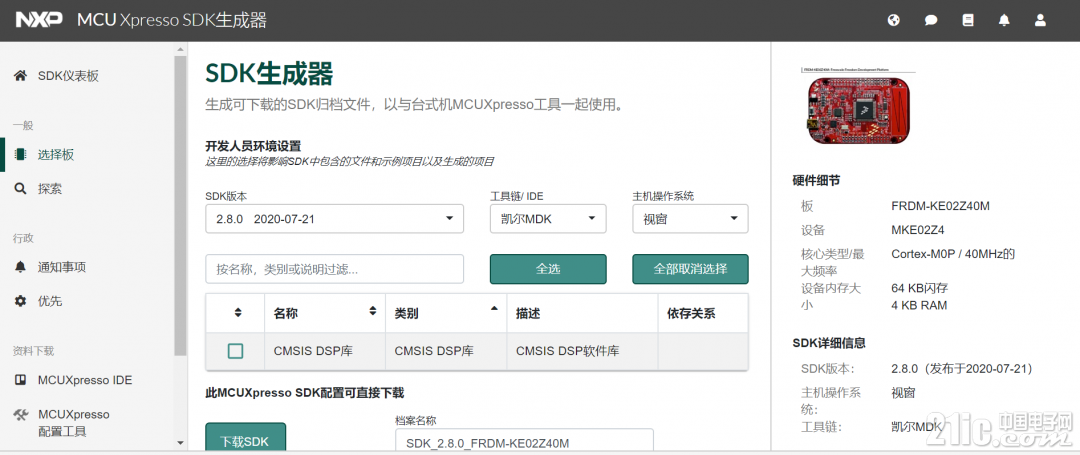
Task: Open 优先 preferences in sidebar
Action: point(50,301)
